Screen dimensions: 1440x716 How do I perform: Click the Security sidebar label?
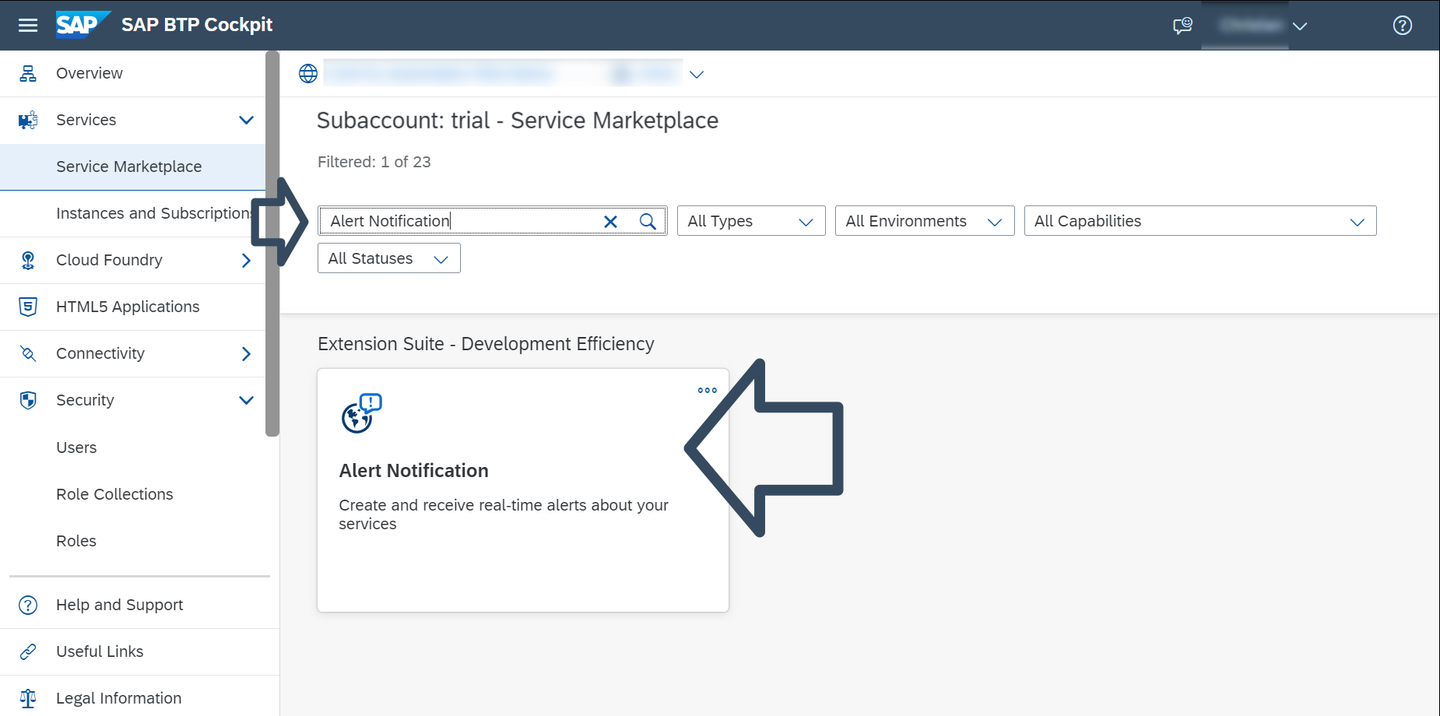[85, 400]
